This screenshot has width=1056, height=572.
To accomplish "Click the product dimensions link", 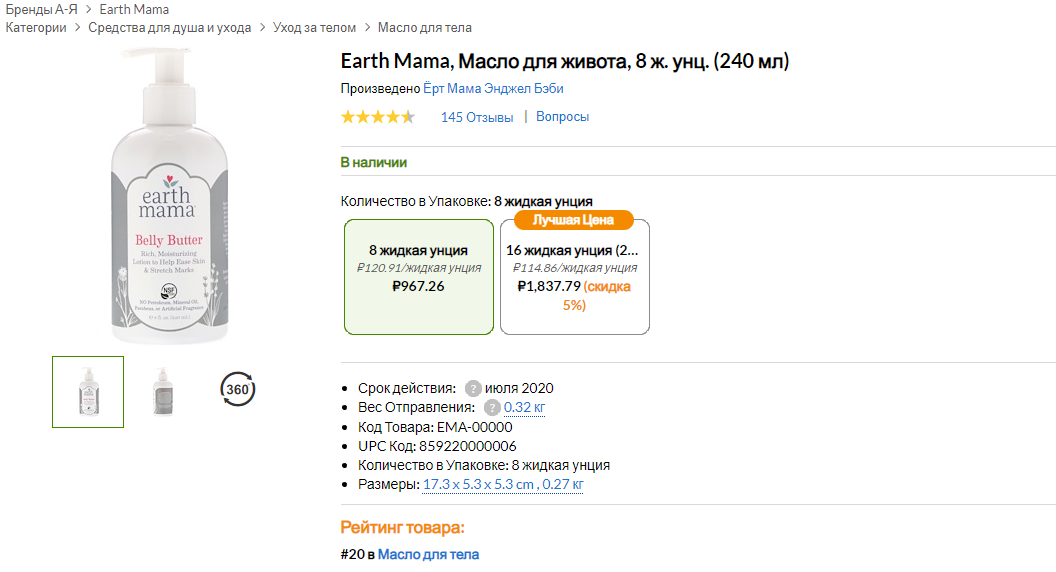I will 503,484.
